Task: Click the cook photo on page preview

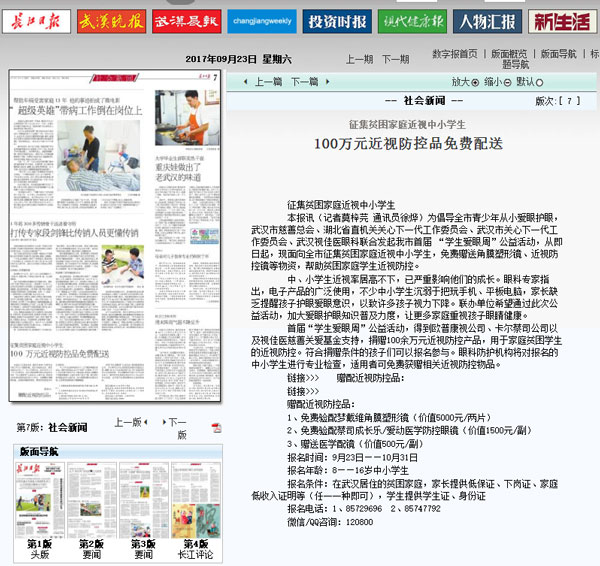Action: (187, 117)
